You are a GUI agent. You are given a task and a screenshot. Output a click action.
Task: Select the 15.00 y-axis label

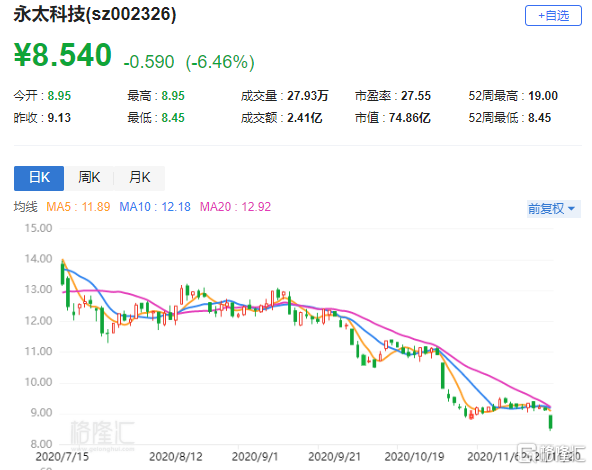(x=39, y=228)
